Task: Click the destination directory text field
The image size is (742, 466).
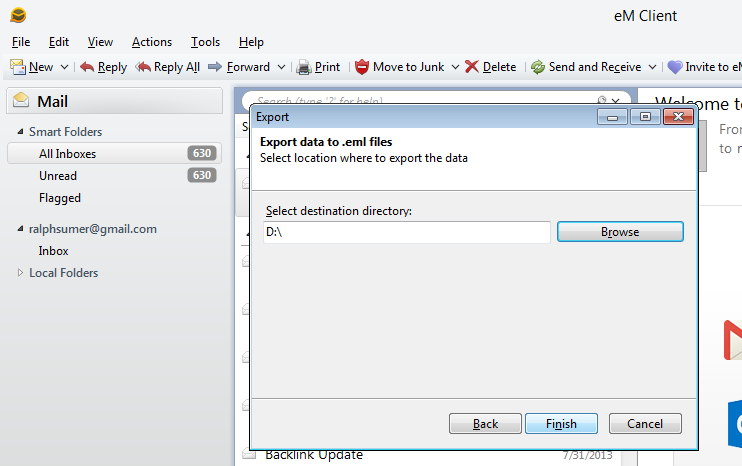Action: click(406, 232)
